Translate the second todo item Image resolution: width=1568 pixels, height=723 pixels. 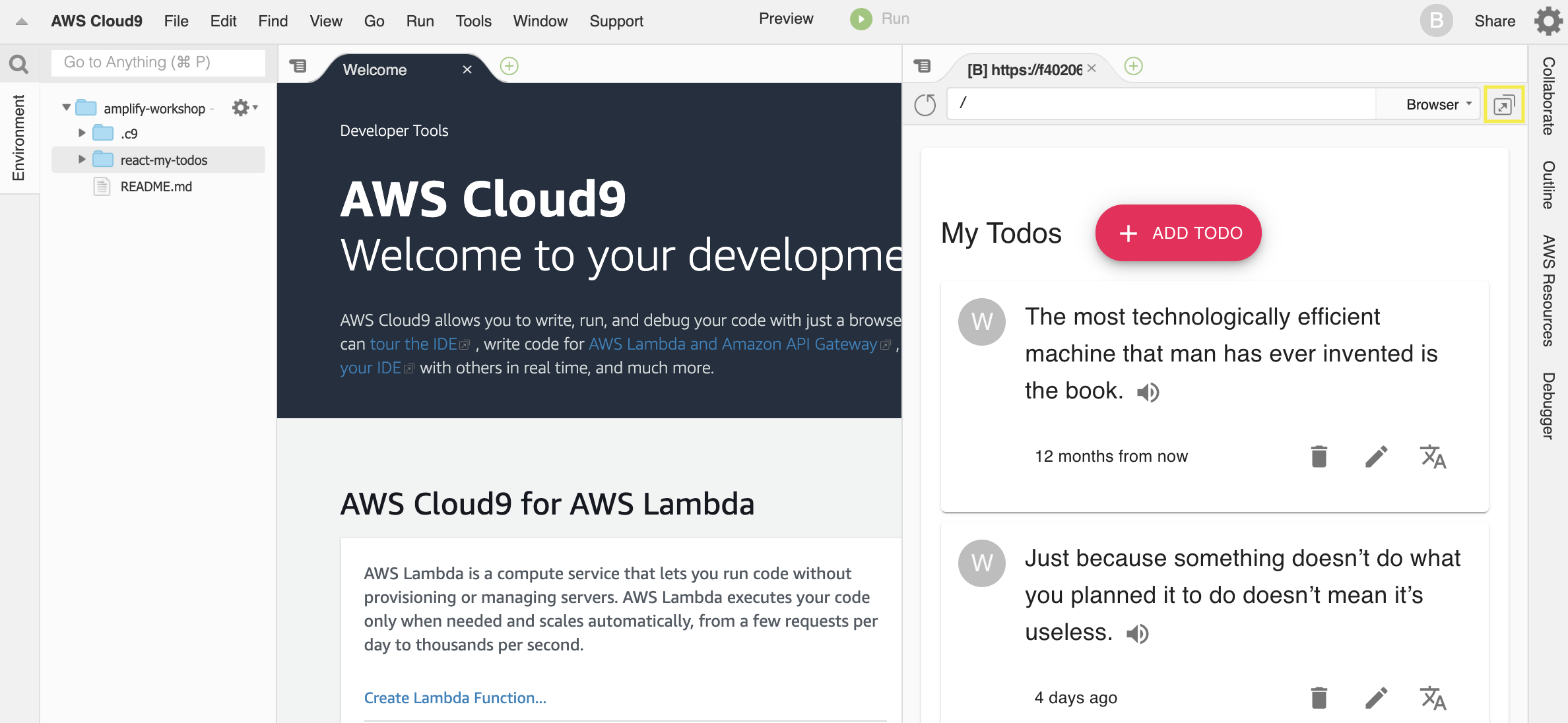pos(1433,698)
